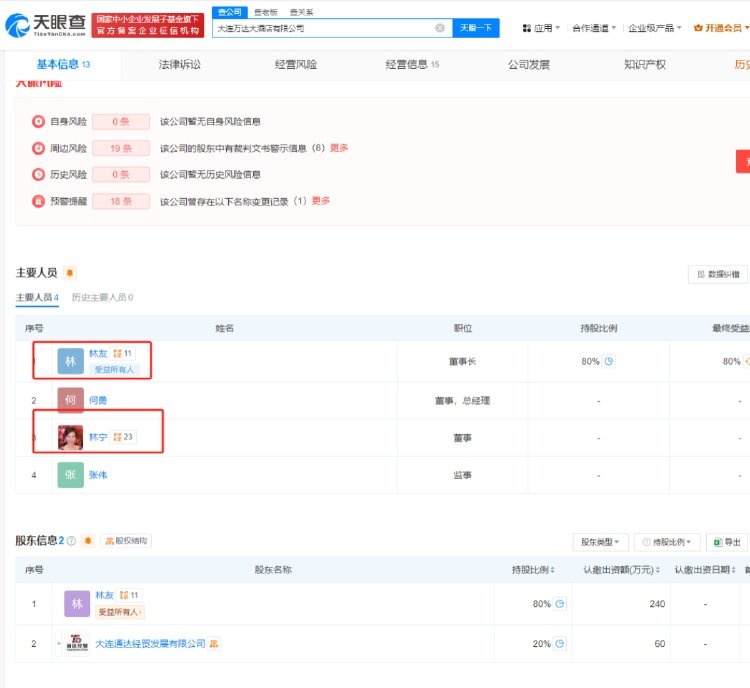The height and width of the screenshot is (688, 750).
Task: Click the pie icon next to 董事长's 80%
Action: pyautogui.click(x=608, y=361)
